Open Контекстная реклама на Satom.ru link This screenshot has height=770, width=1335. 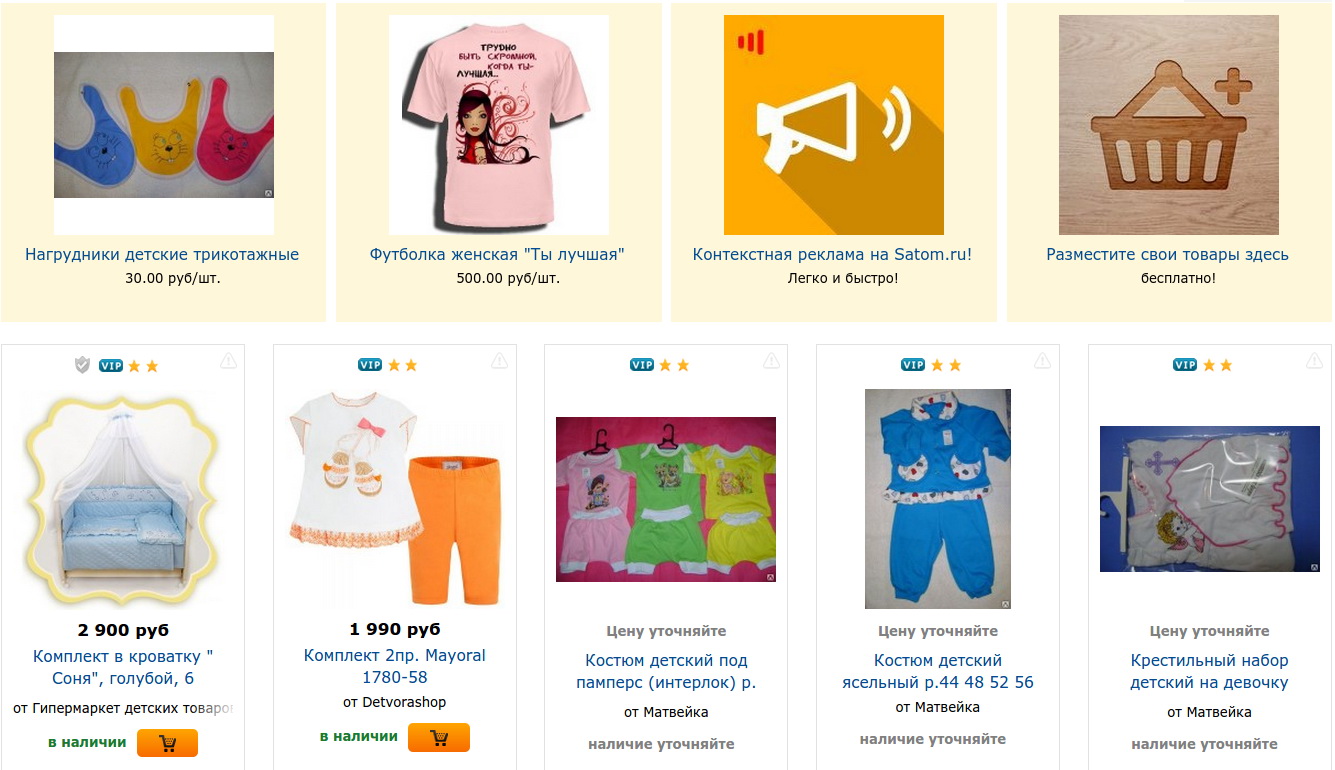coord(832,254)
